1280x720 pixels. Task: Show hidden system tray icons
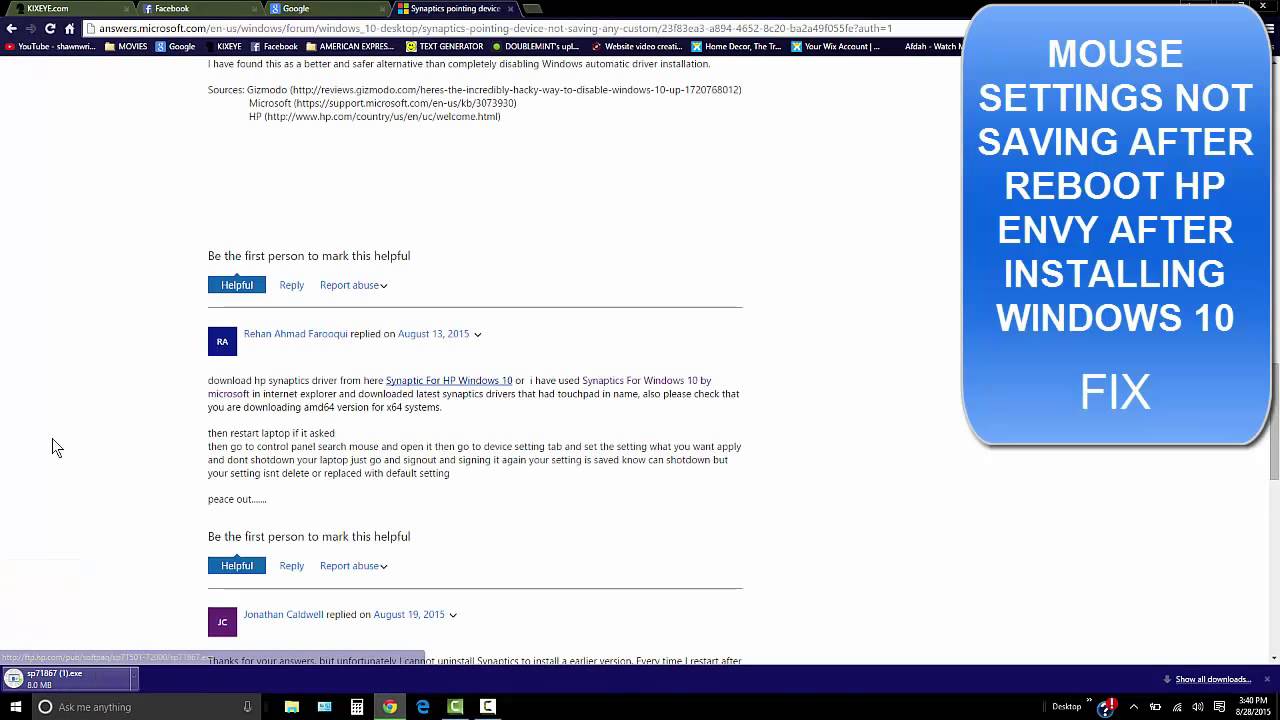pos(1134,707)
